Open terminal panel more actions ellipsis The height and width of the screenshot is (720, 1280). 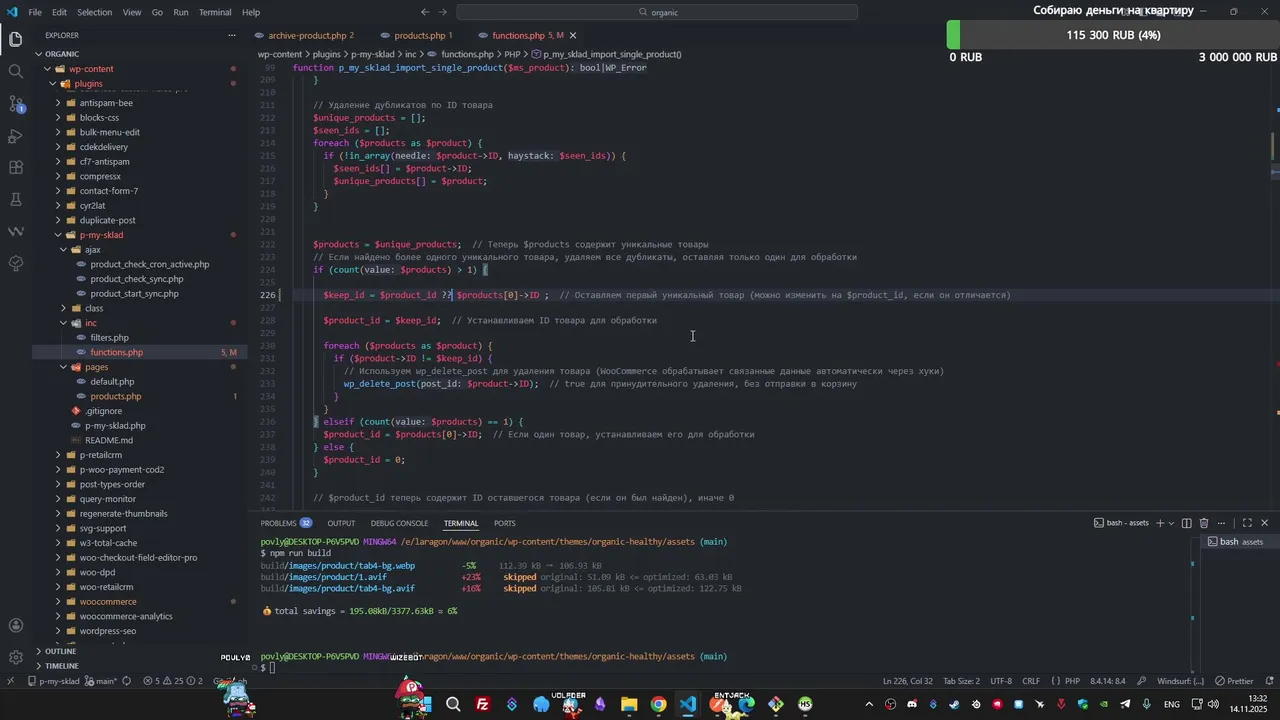click(x=1222, y=523)
